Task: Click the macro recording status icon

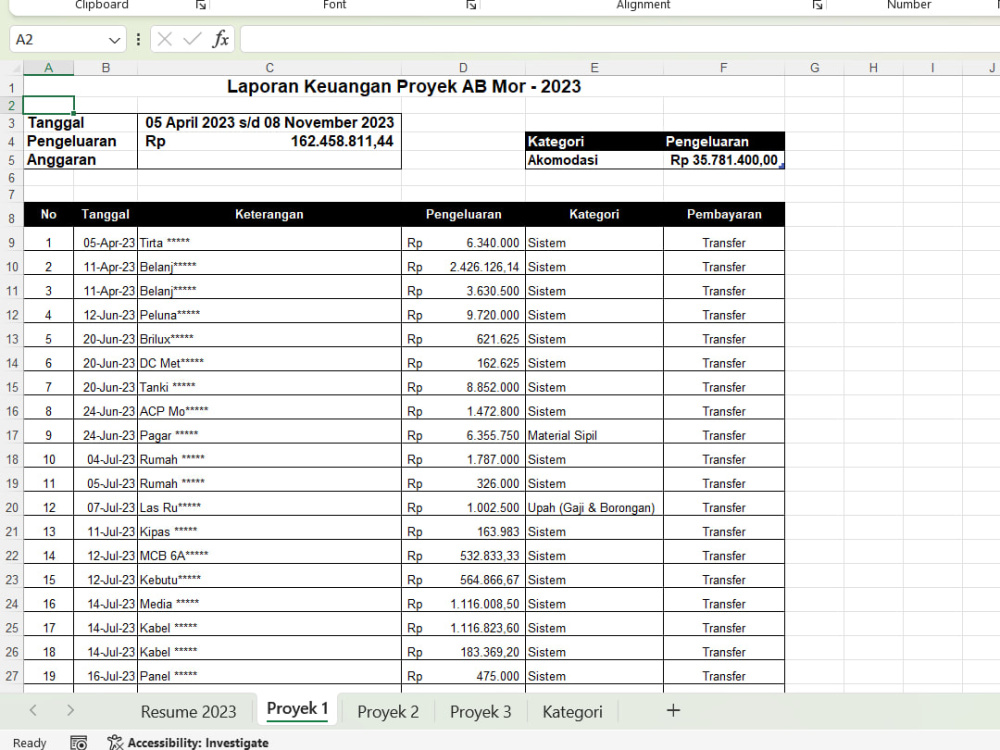Action: click(x=78, y=742)
